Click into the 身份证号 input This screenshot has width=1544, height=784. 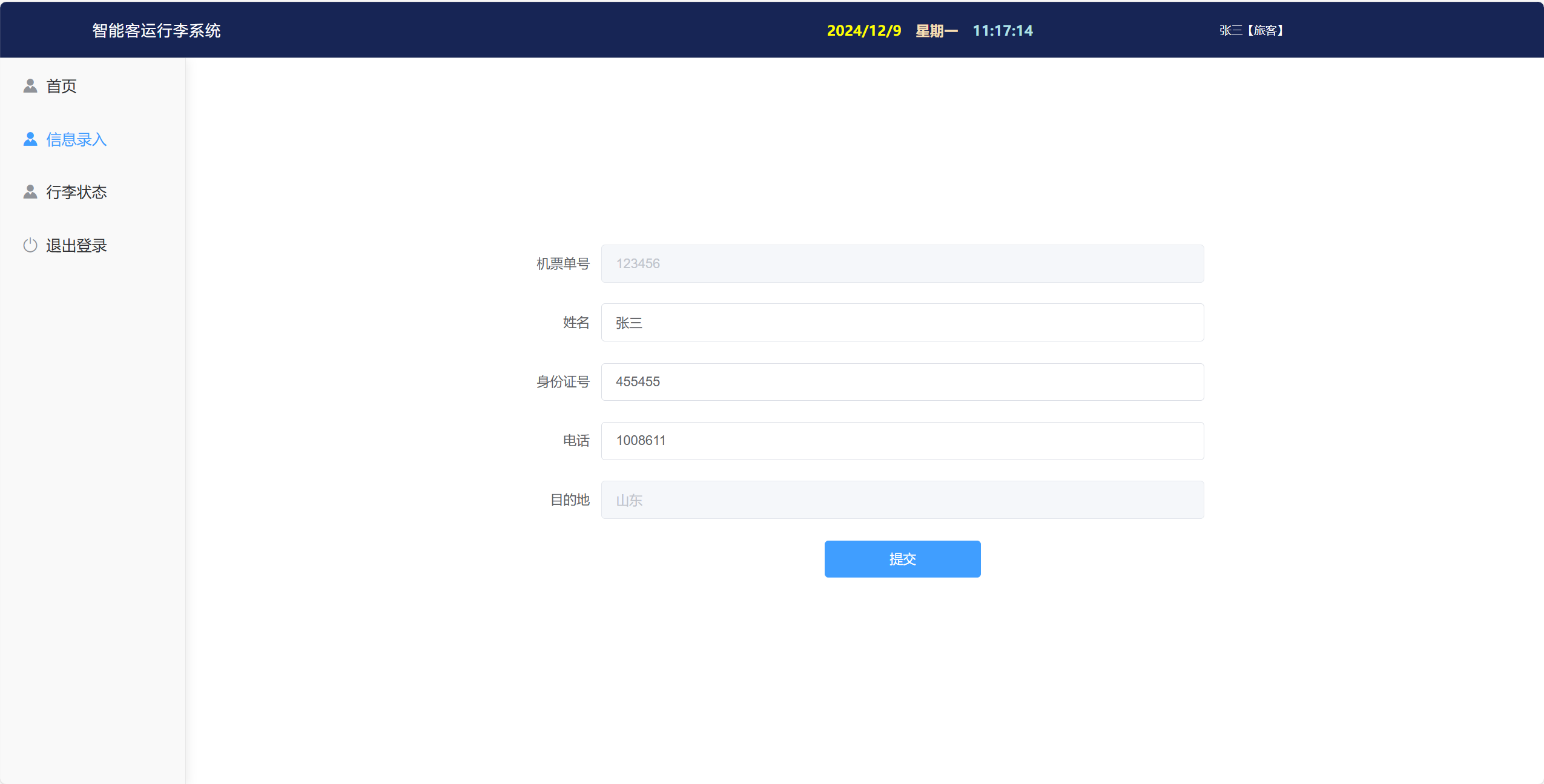coord(902,381)
